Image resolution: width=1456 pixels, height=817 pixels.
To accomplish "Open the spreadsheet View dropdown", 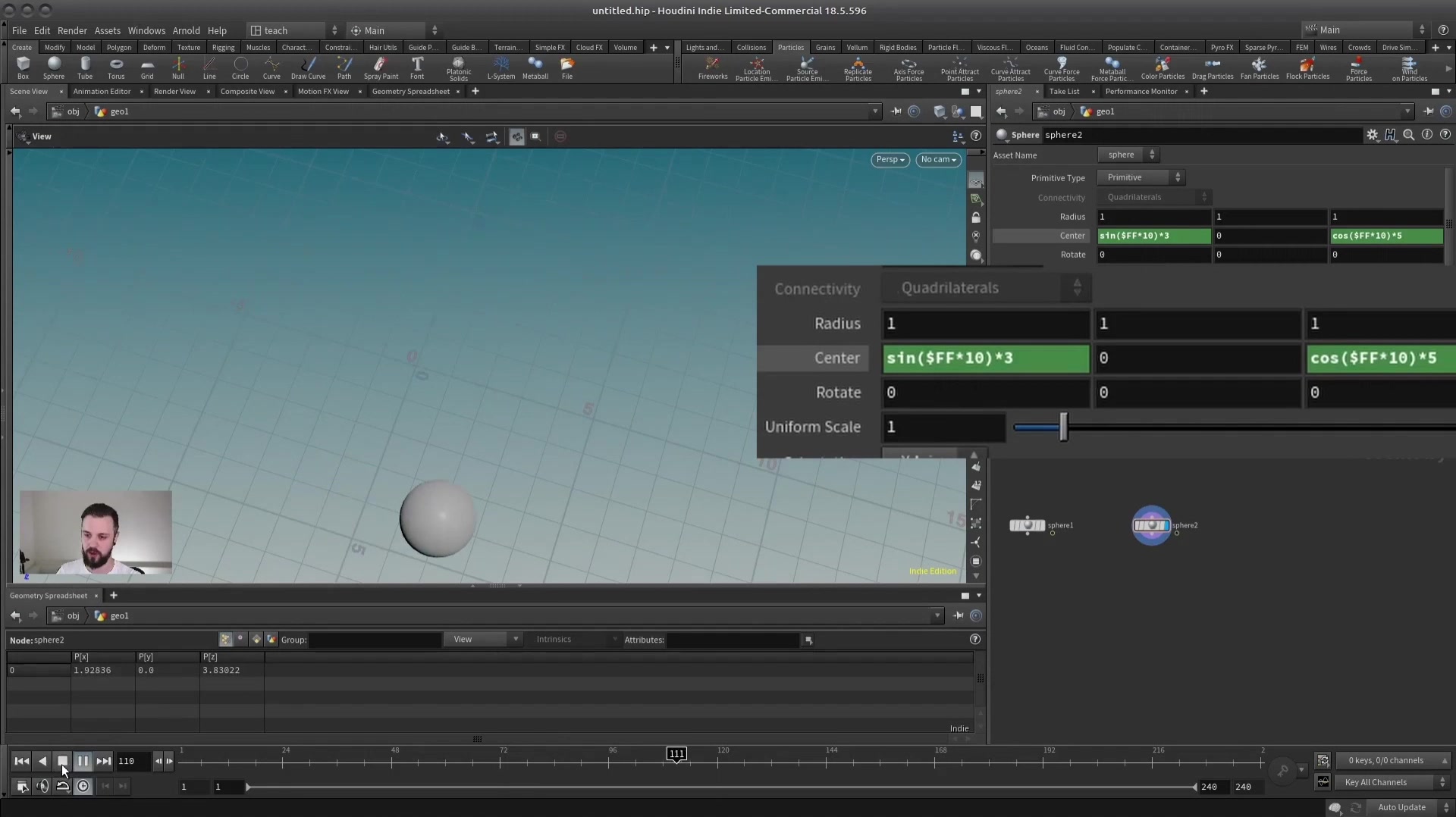I will [482, 640].
